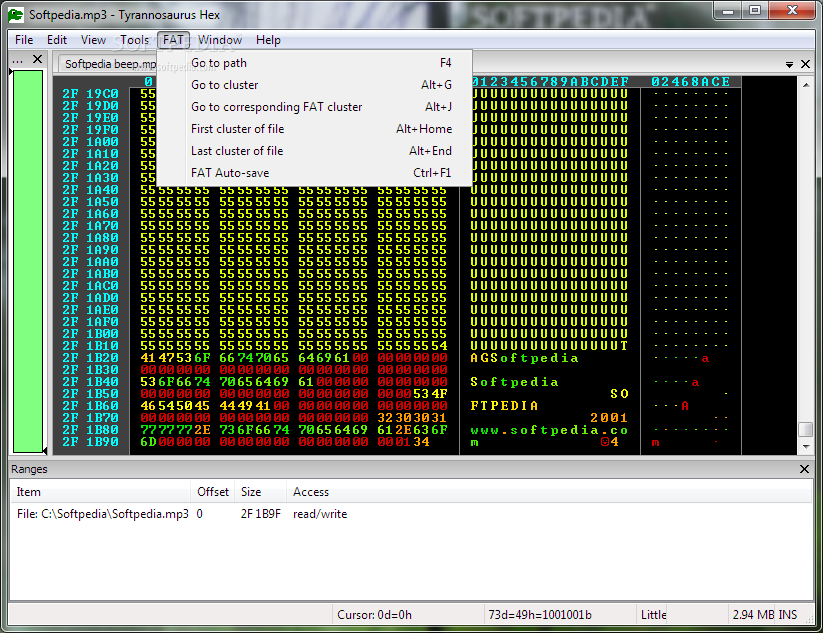Click the read/write access value

(x=320, y=514)
